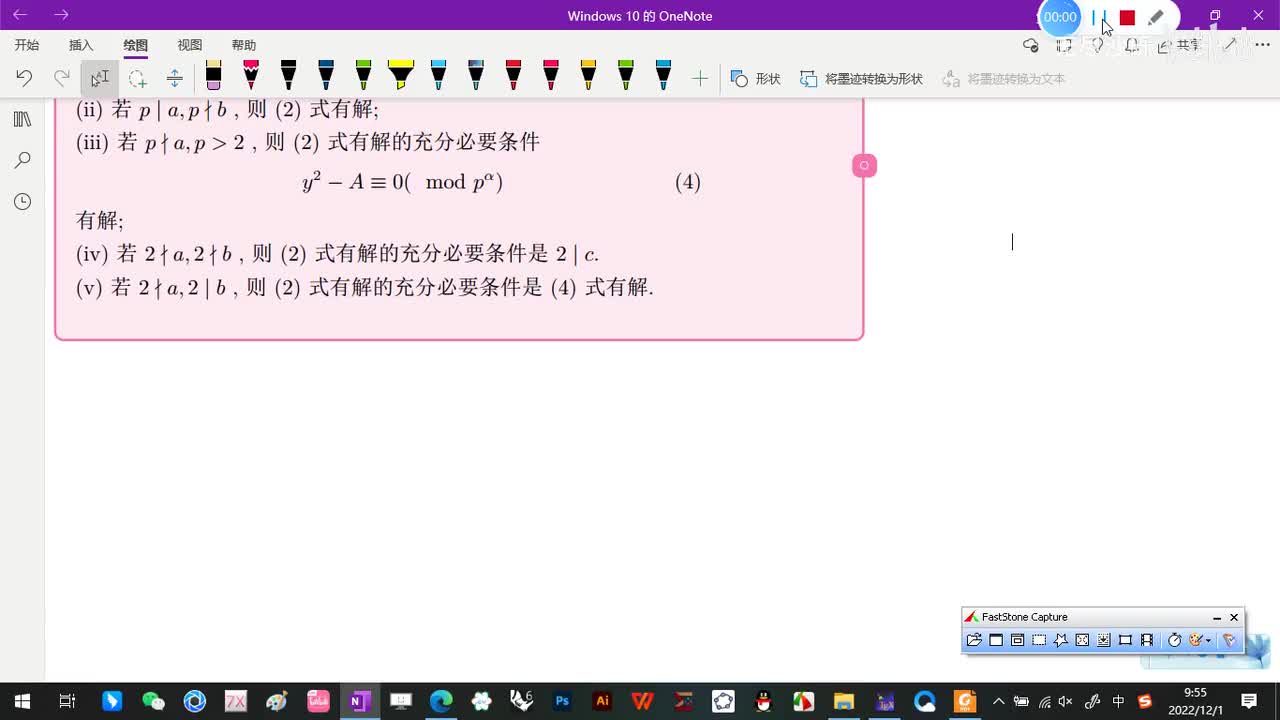
Task: Open FastStone Capture settings
Action: point(1229,640)
